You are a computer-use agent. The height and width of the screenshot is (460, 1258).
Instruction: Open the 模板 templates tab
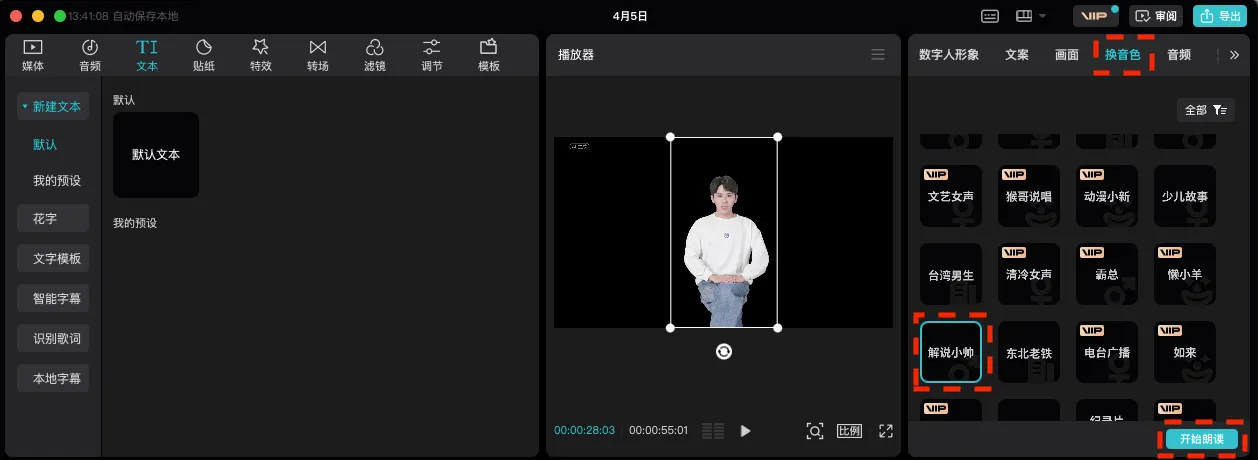[x=489, y=55]
